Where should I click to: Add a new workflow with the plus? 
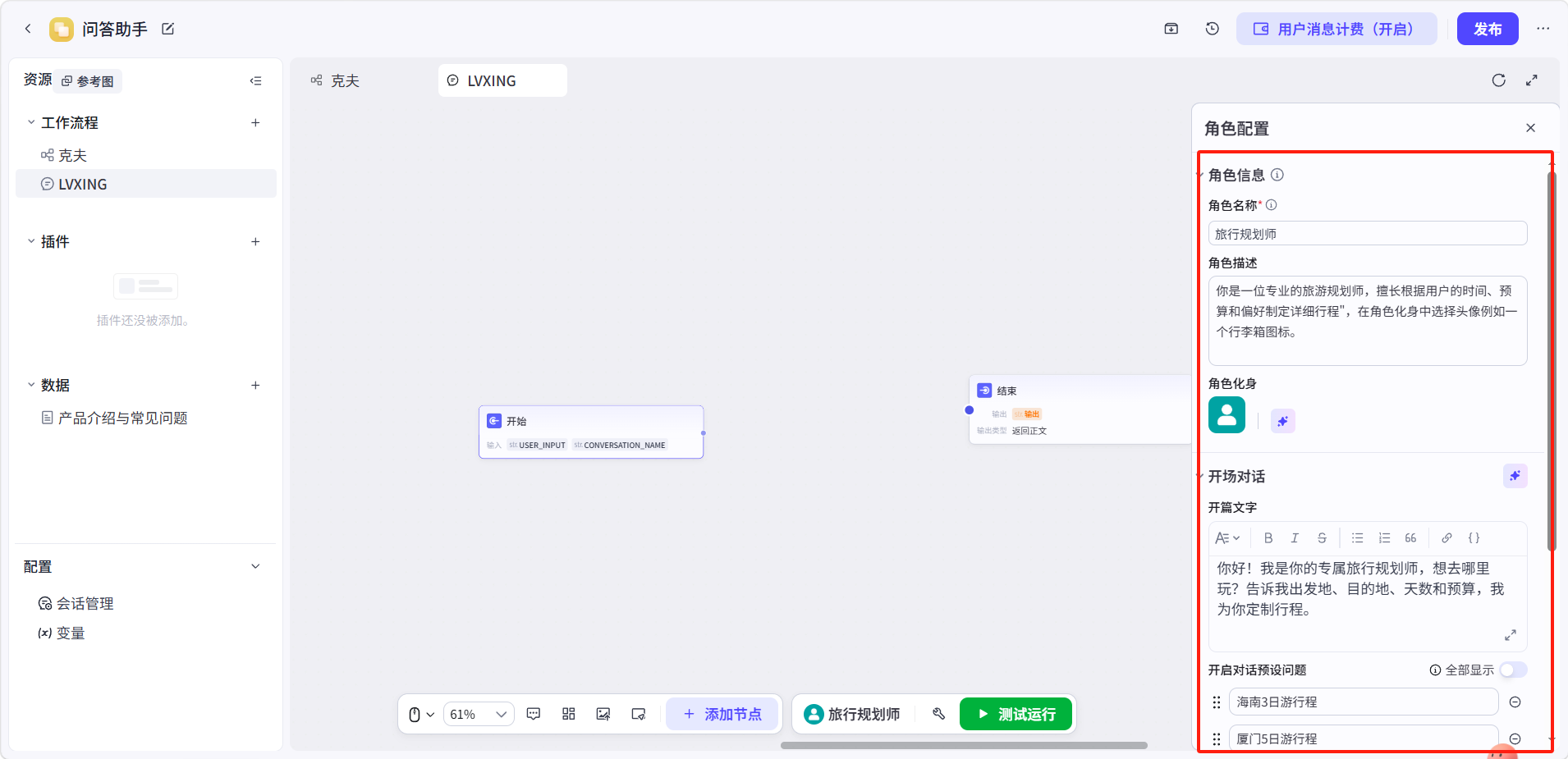pos(255,122)
